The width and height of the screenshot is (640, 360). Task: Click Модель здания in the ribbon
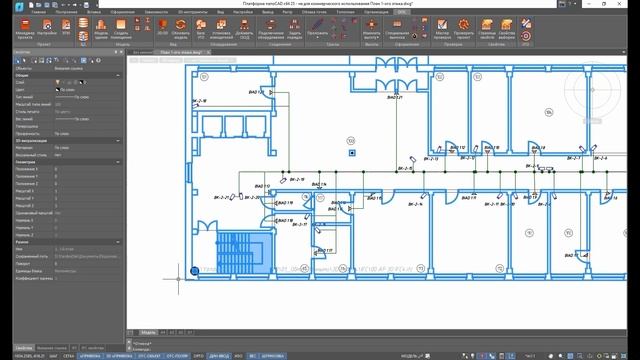[101, 29]
